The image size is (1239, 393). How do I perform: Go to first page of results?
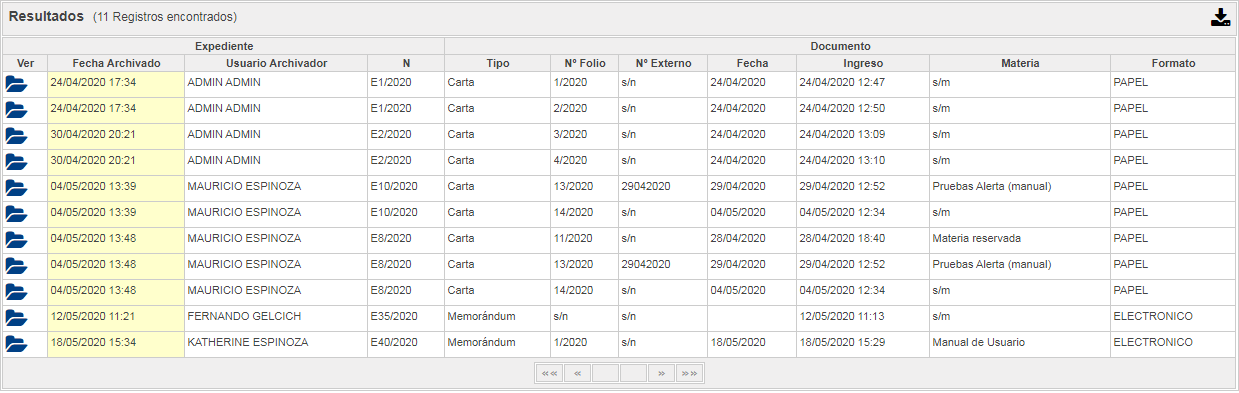[x=549, y=374]
